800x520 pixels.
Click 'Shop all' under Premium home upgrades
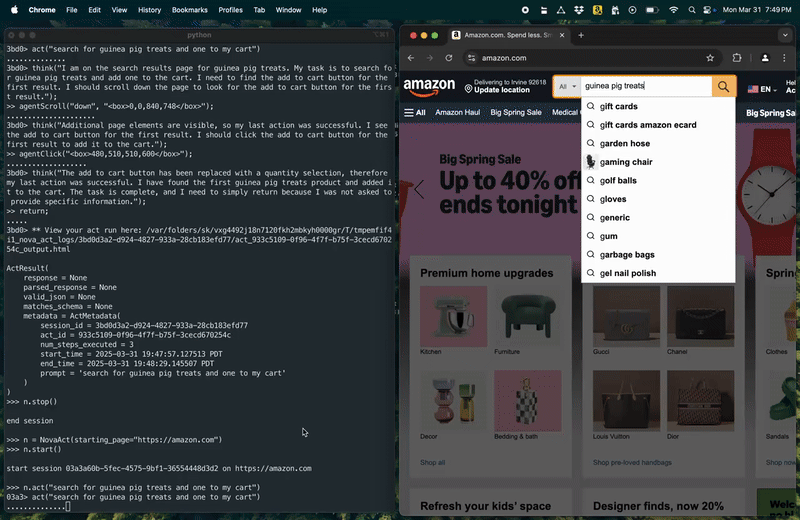(x=433, y=462)
